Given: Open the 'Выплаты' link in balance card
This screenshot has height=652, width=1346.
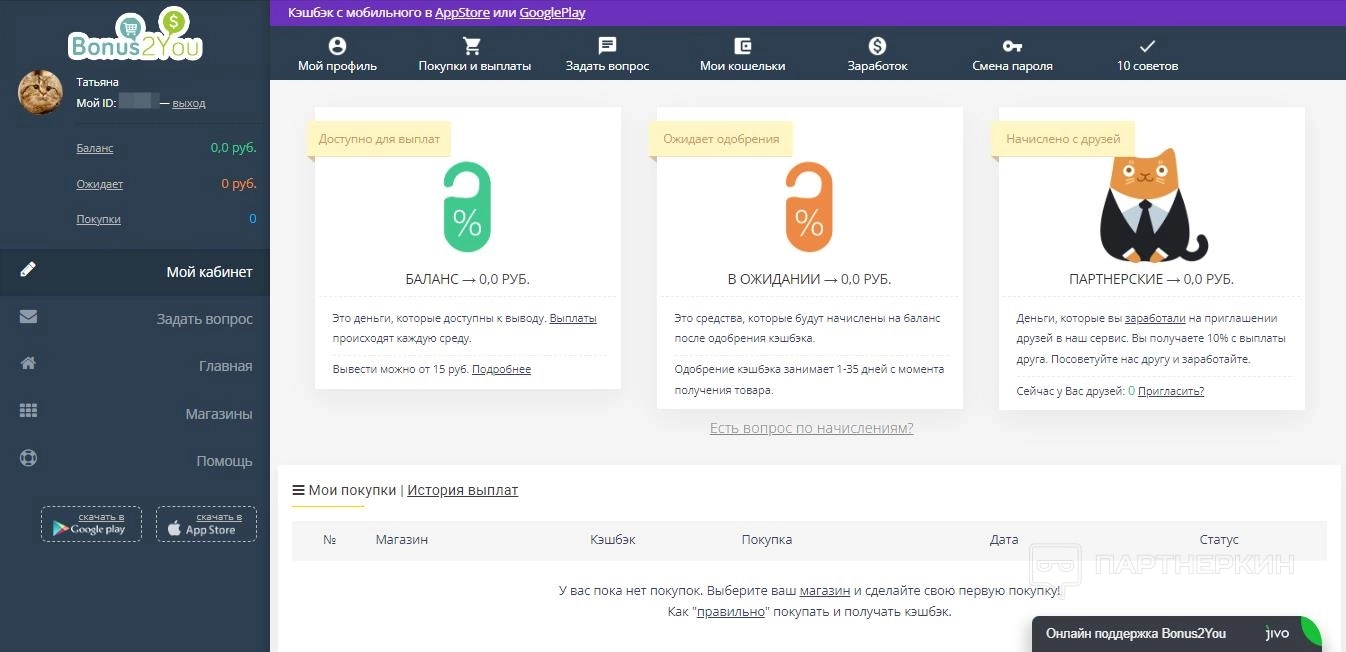Looking at the screenshot, I should [x=573, y=318].
